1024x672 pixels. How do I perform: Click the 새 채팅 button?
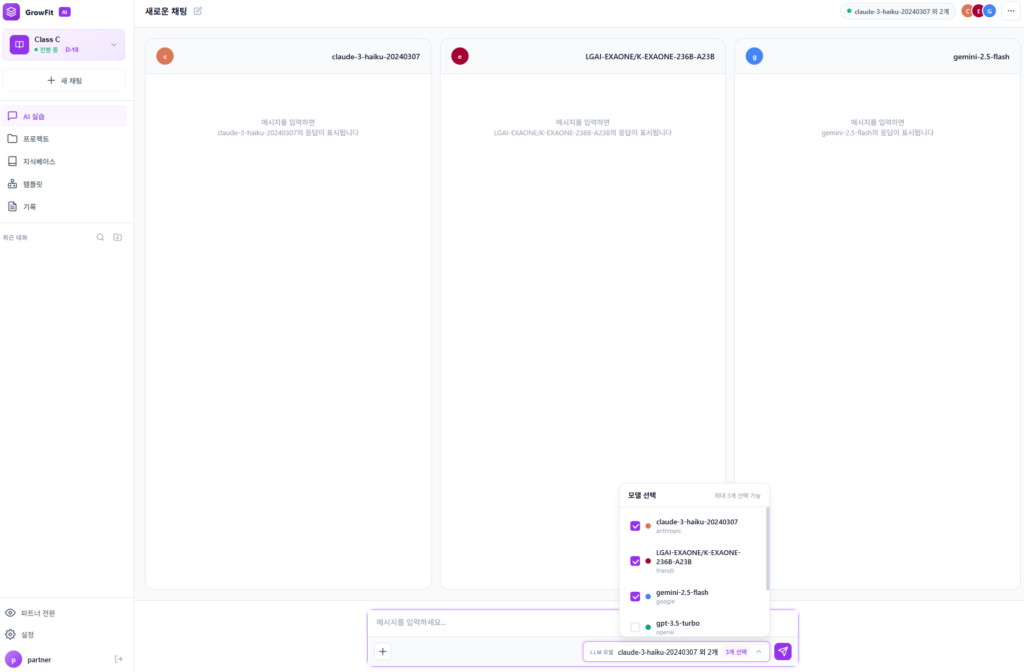[64, 80]
